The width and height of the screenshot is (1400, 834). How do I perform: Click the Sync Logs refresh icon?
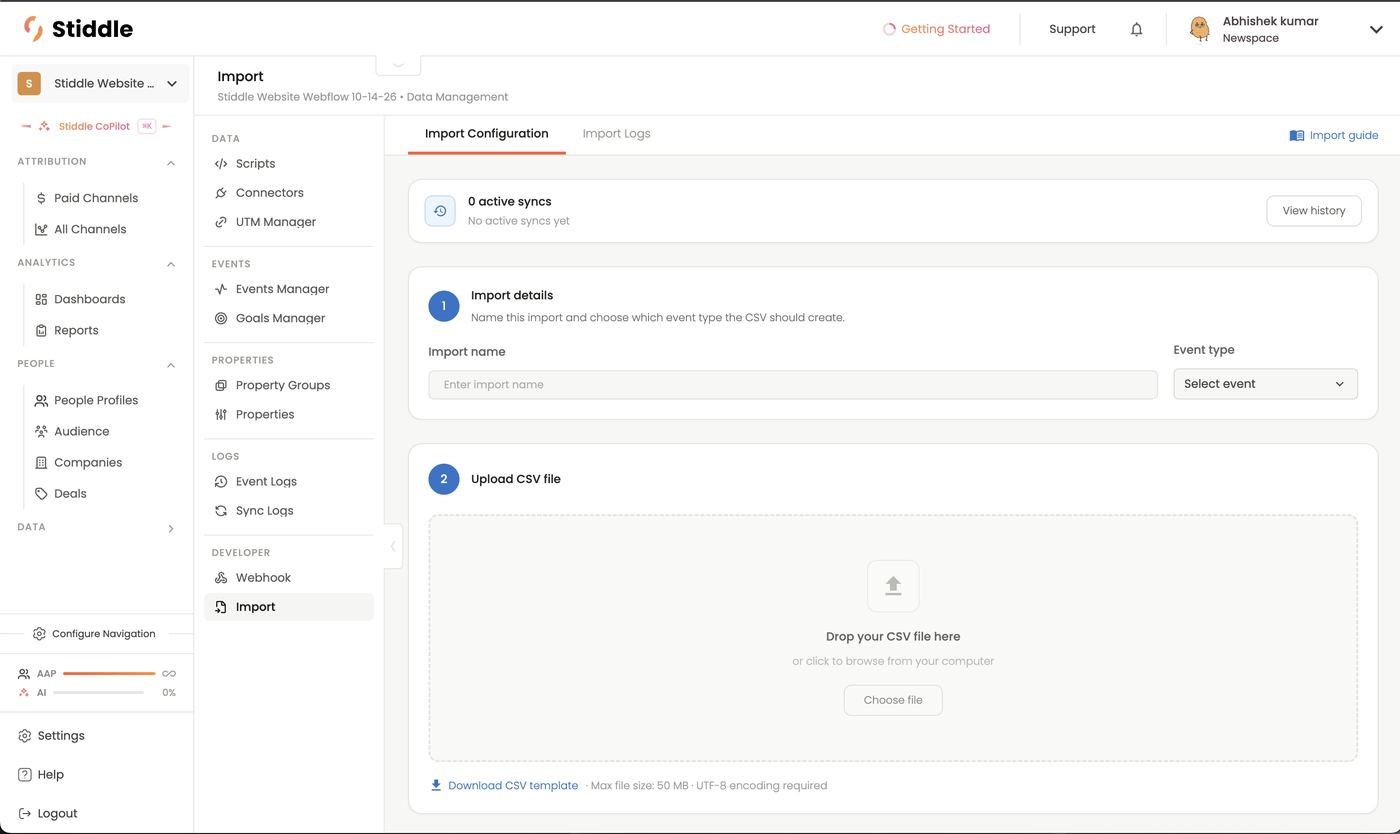(221, 511)
